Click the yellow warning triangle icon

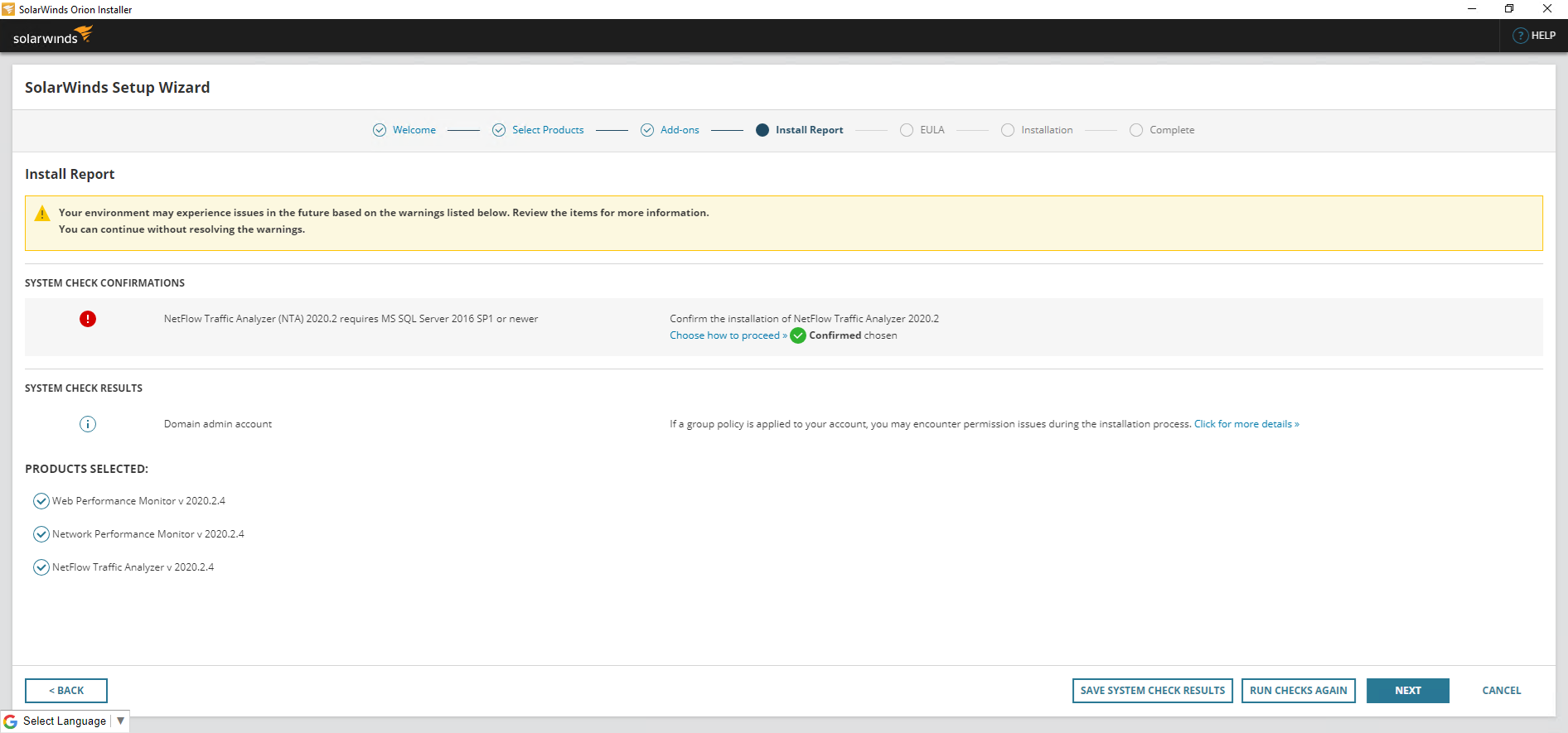(42, 214)
